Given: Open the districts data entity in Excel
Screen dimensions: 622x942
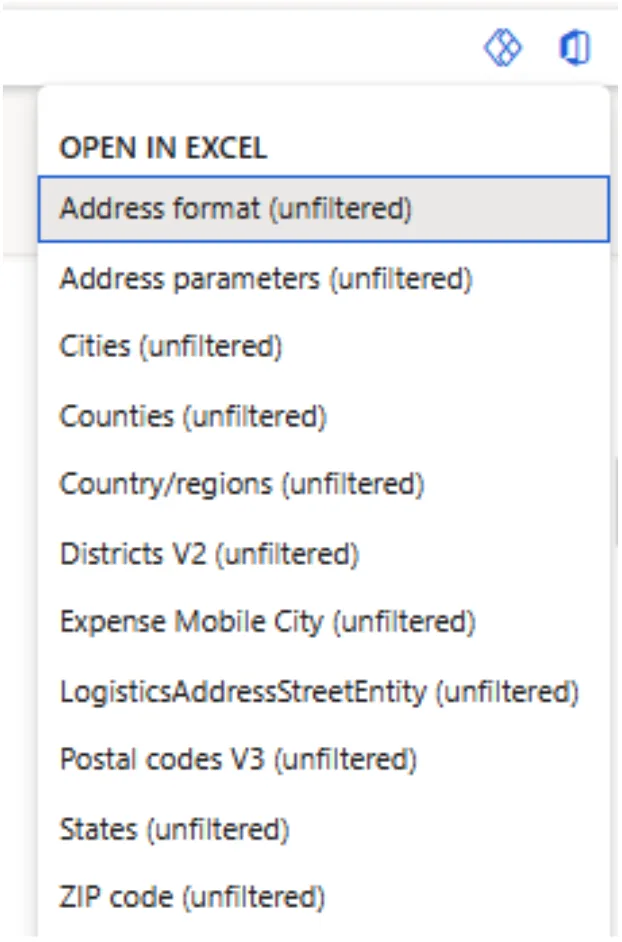Looking at the screenshot, I should (x=209, y=554).
